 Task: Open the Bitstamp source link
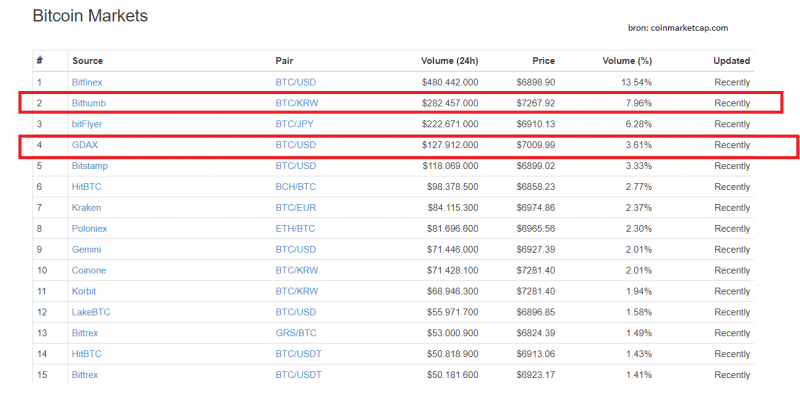click(x=90, y=166)
